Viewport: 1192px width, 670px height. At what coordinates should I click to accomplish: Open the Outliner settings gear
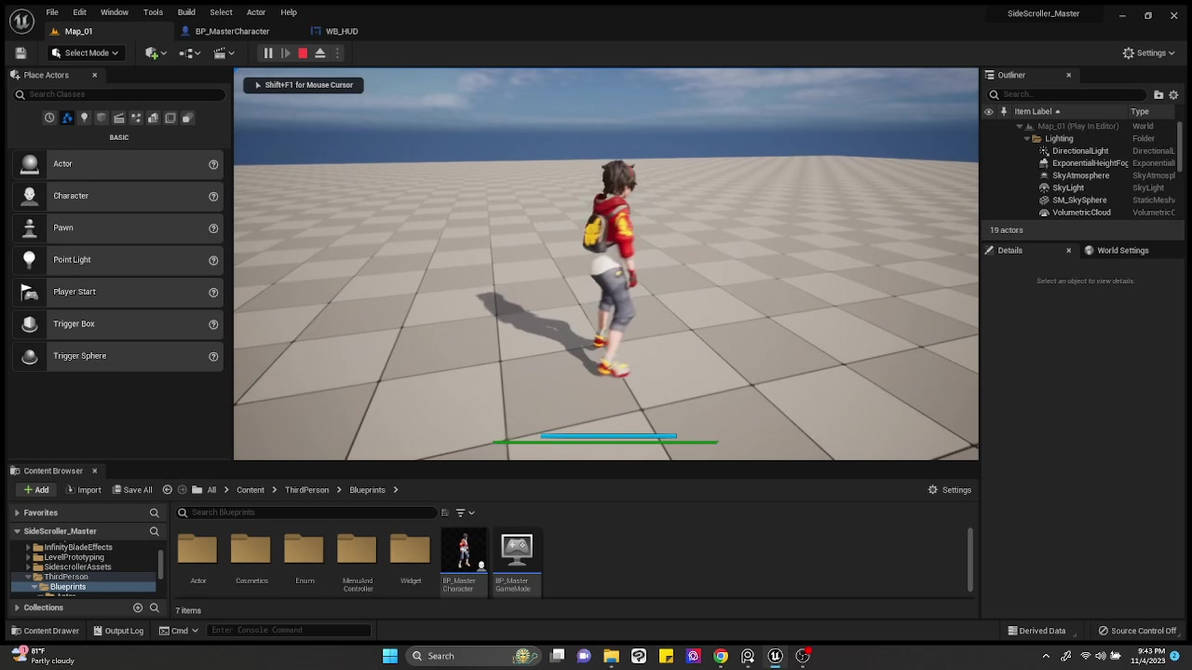(1173, 93)
